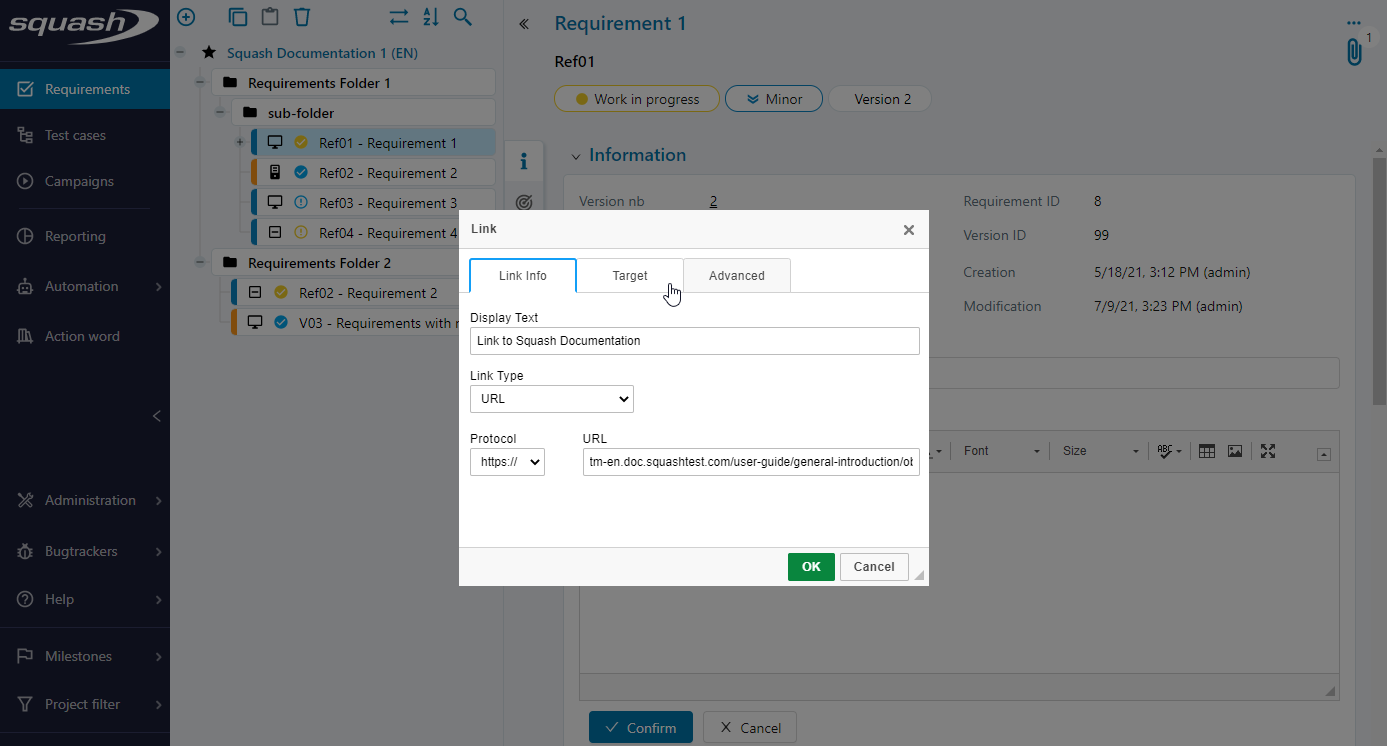This screenshot has width=1387, height=746.
Task: Open the Protocol dropdown
Action: click(x=507, y=462)
